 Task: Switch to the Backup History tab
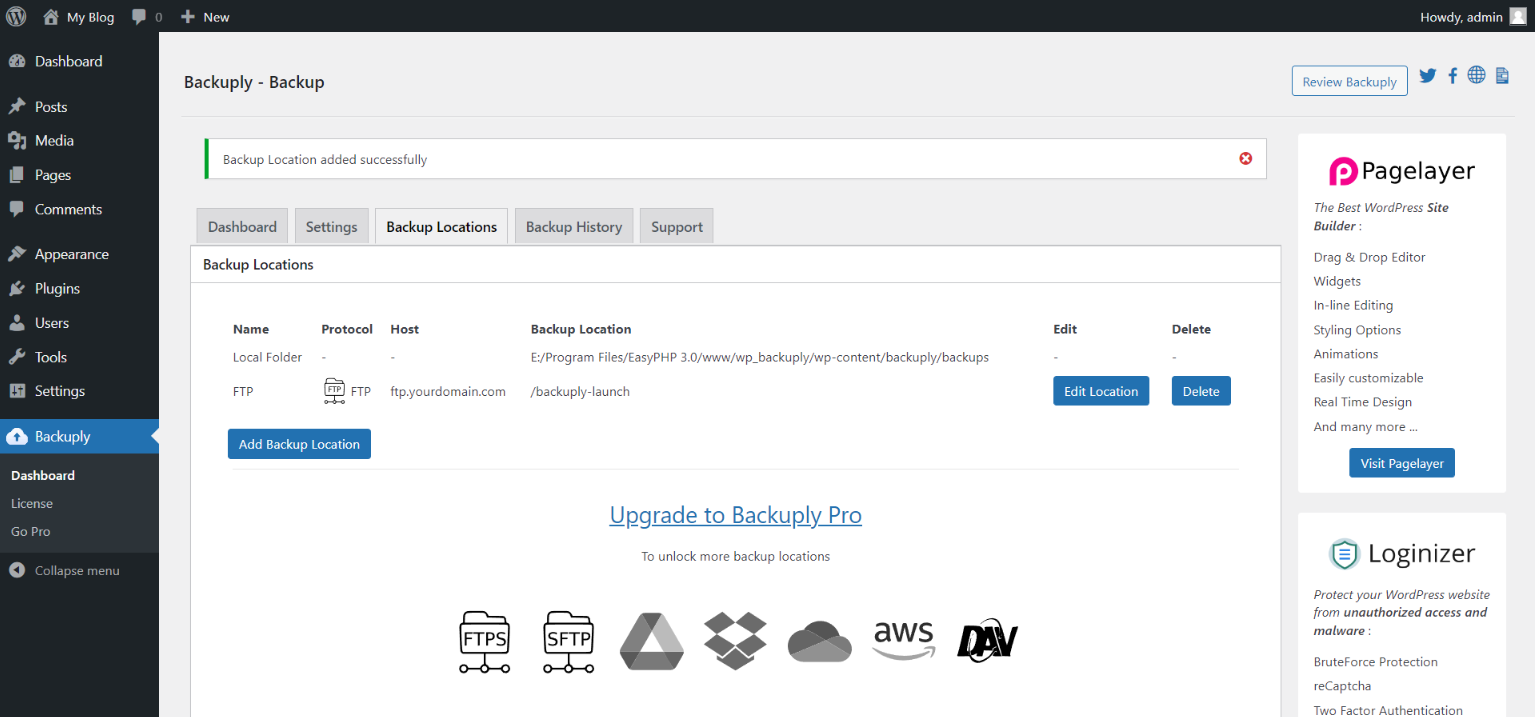(x=573, y=226)
